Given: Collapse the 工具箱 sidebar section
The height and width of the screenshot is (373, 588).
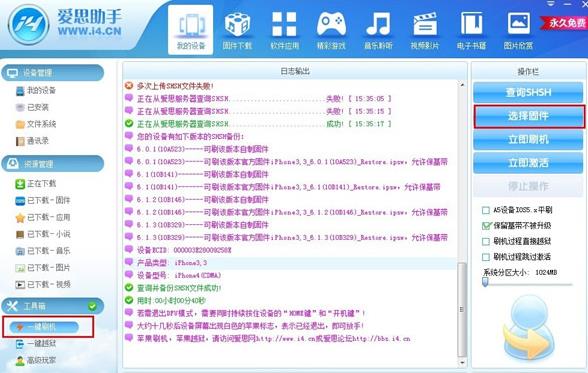Looking at the screenshot, I should point(52,306).
